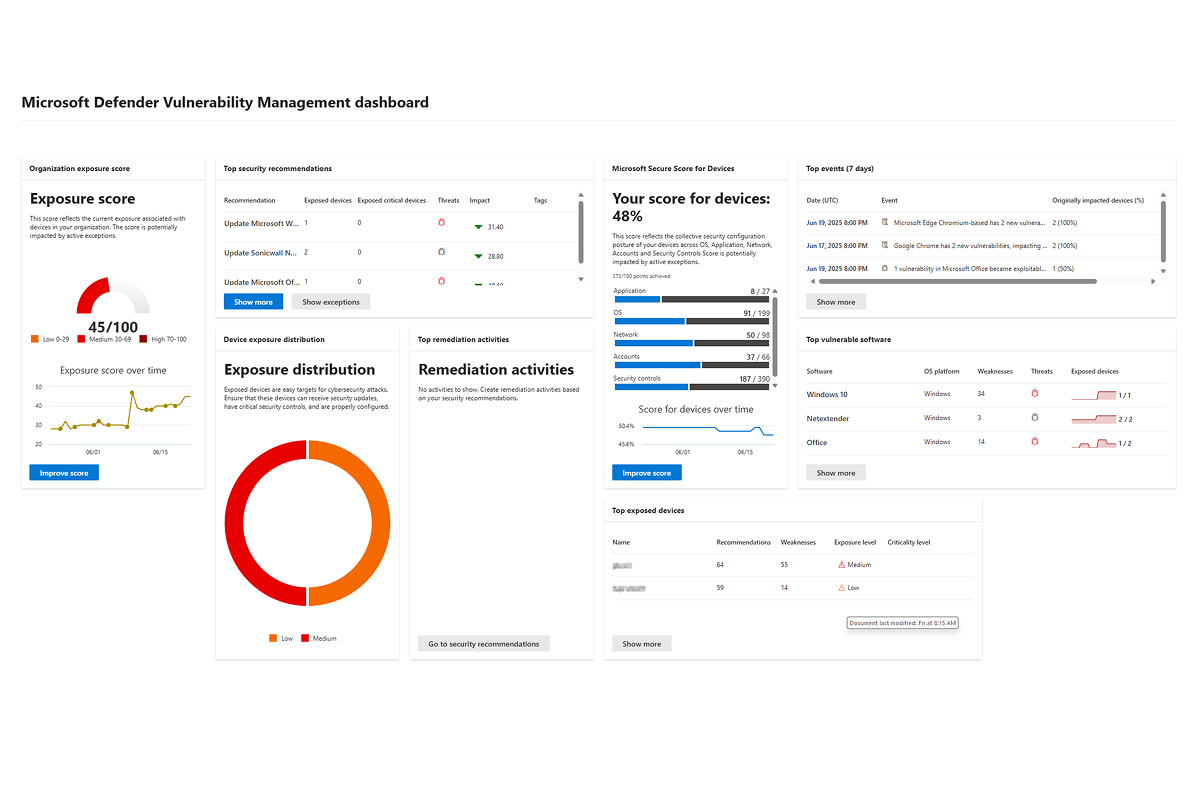This screenshot has height=800, width=1200.
Task: Click Show more under Top exposed devices
Action: (642, 644)
